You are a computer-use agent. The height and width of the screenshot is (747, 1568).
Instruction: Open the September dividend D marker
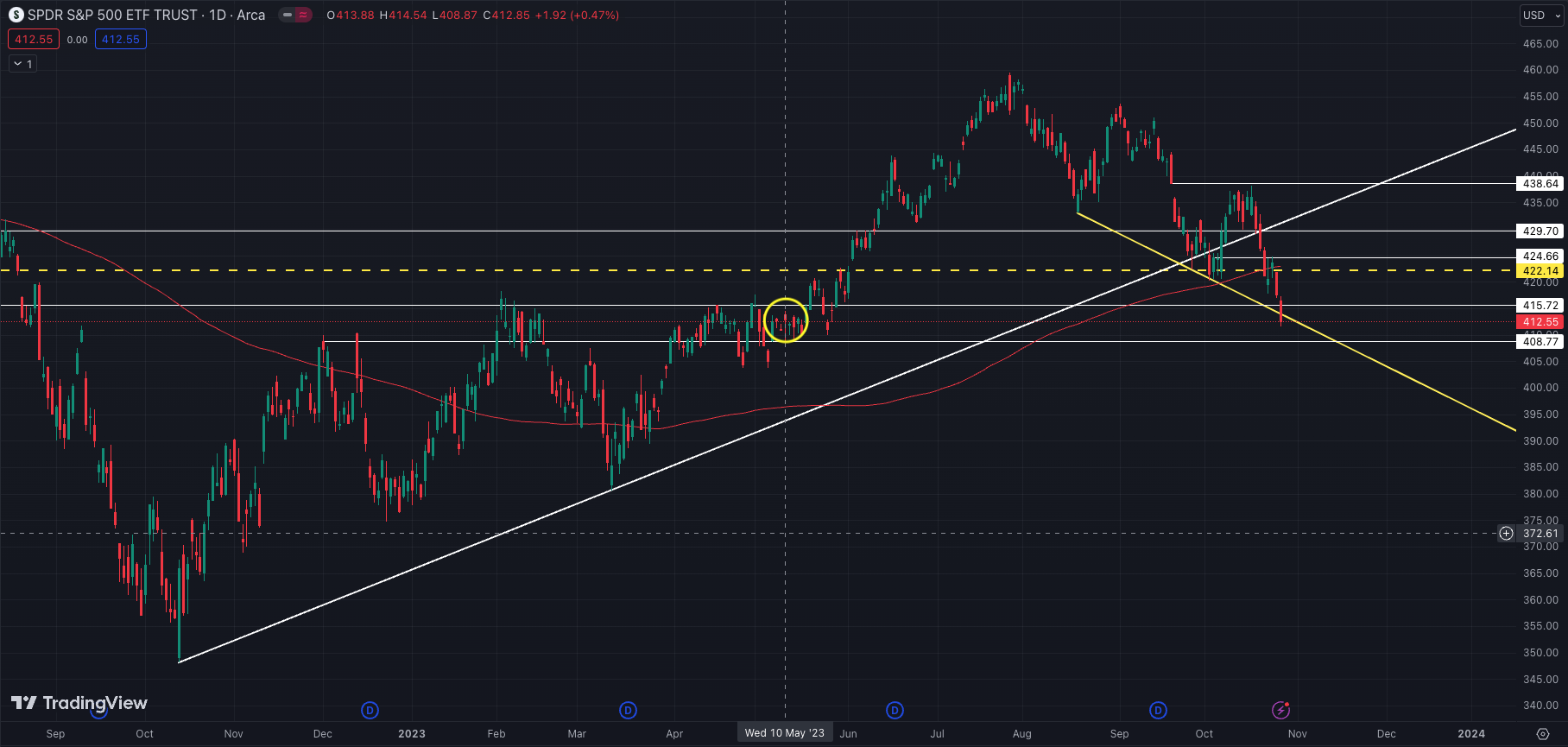1158,710
